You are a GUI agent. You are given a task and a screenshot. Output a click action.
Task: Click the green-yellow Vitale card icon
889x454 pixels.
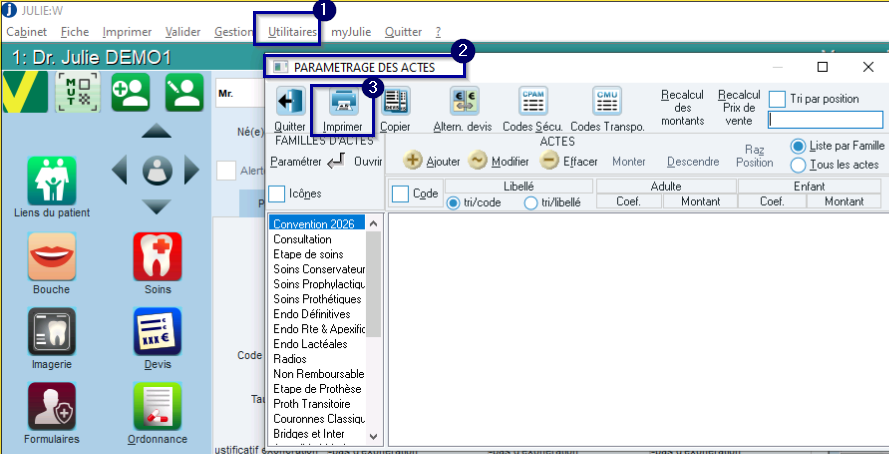tap(25, 92)
